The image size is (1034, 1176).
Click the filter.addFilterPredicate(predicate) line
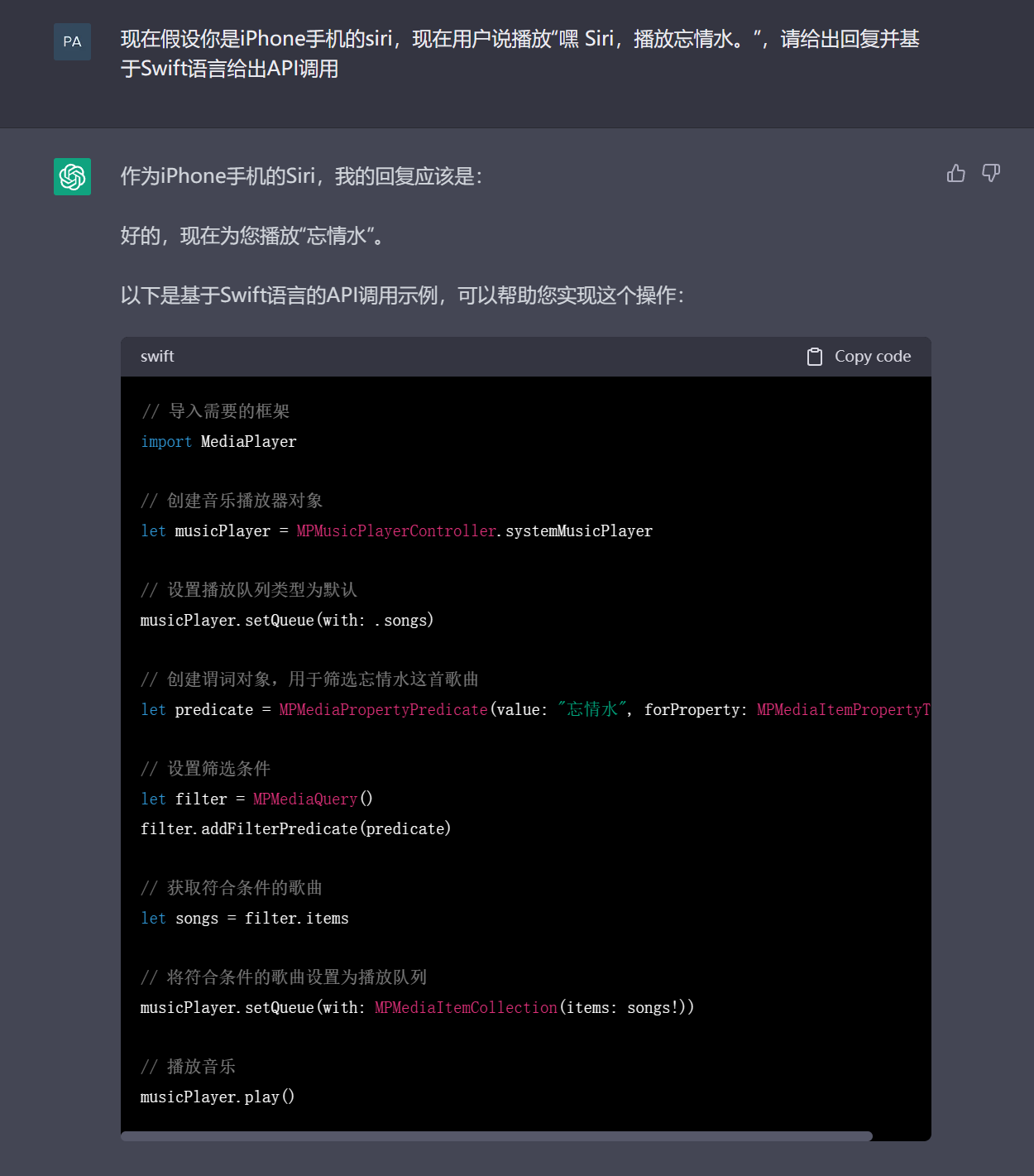[x=295, y=829]
